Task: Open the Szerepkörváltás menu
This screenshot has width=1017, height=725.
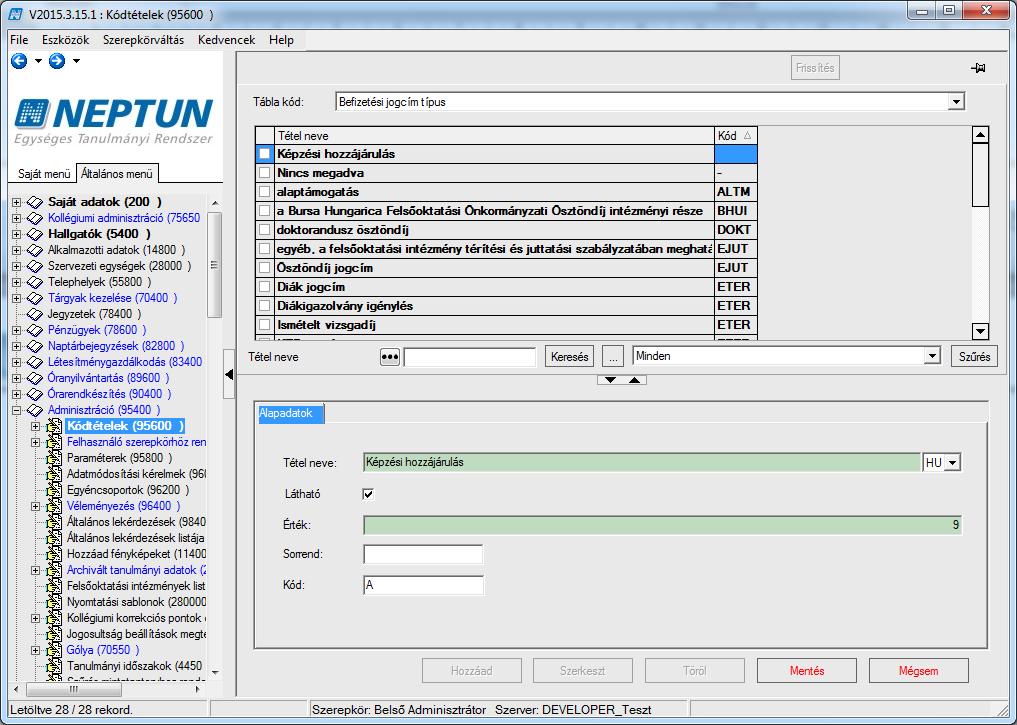Action: [x=143, y=40]
